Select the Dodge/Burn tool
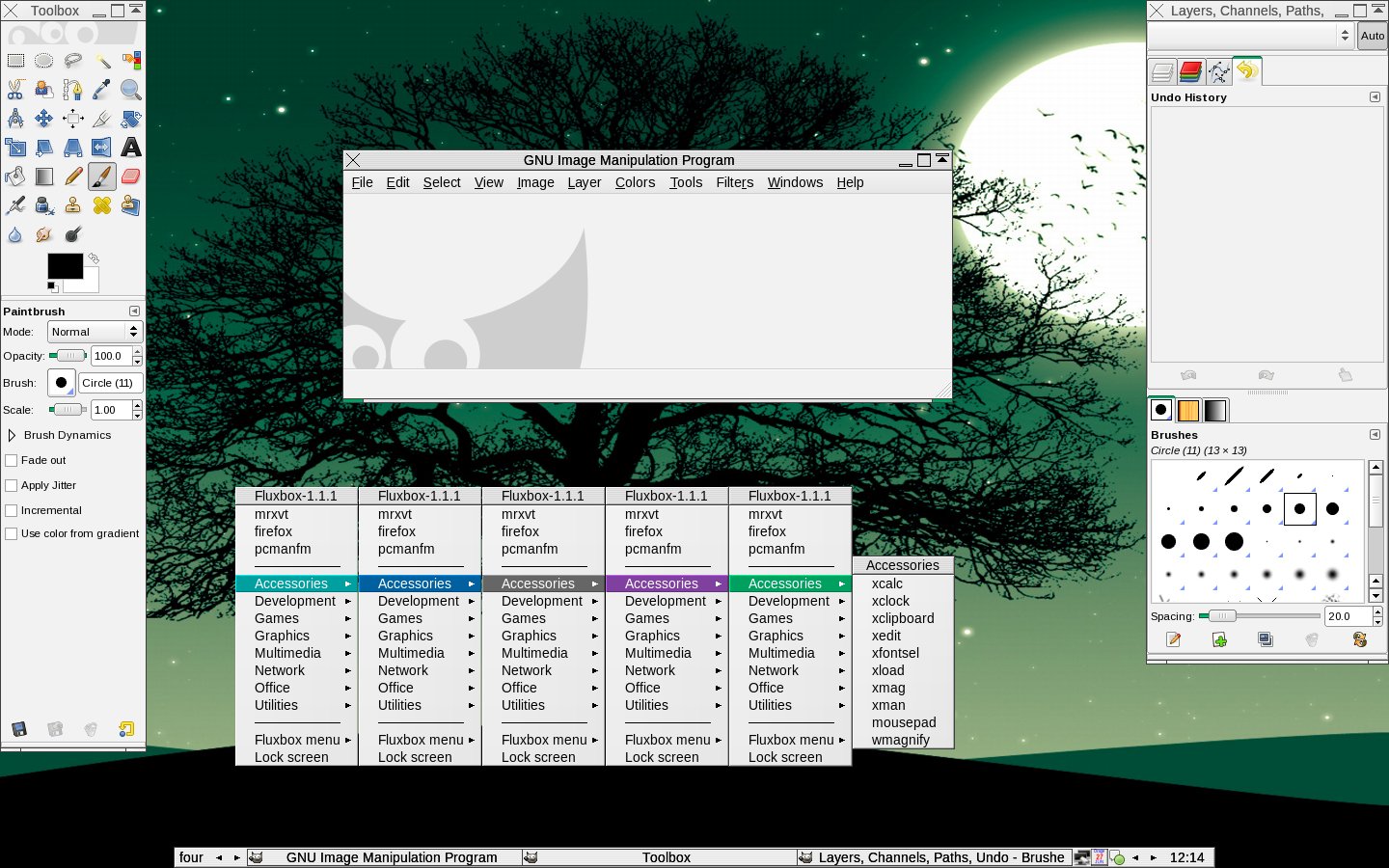This screenshot has width=1389, height=868. point(73,234)
